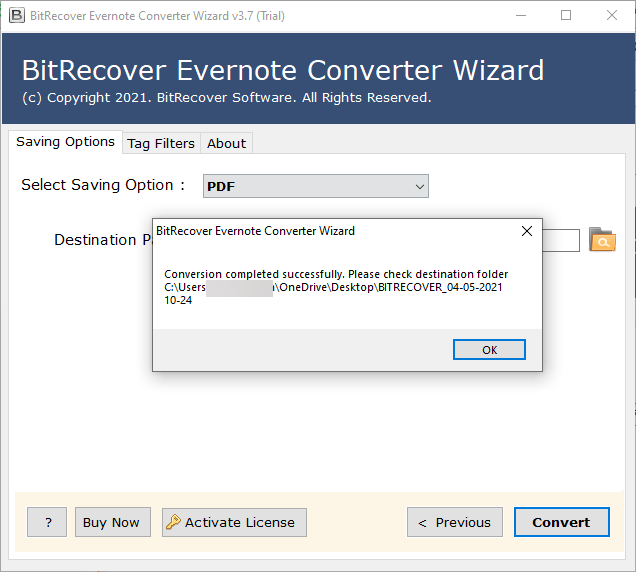Click the Convert button
This screenshot has height=572, width=636.
click(x=561, y=522)
